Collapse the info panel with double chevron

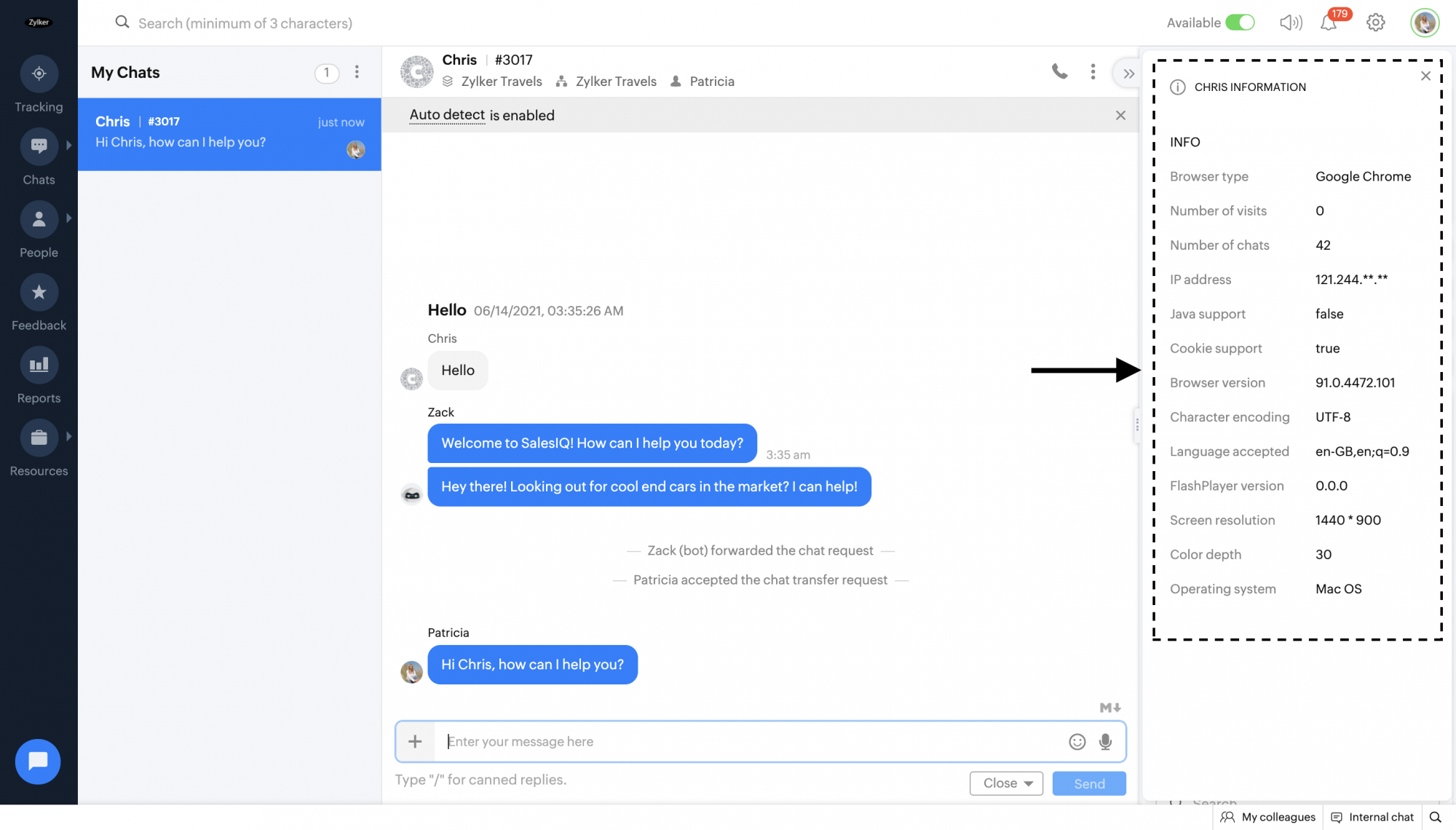[1128, 74]
